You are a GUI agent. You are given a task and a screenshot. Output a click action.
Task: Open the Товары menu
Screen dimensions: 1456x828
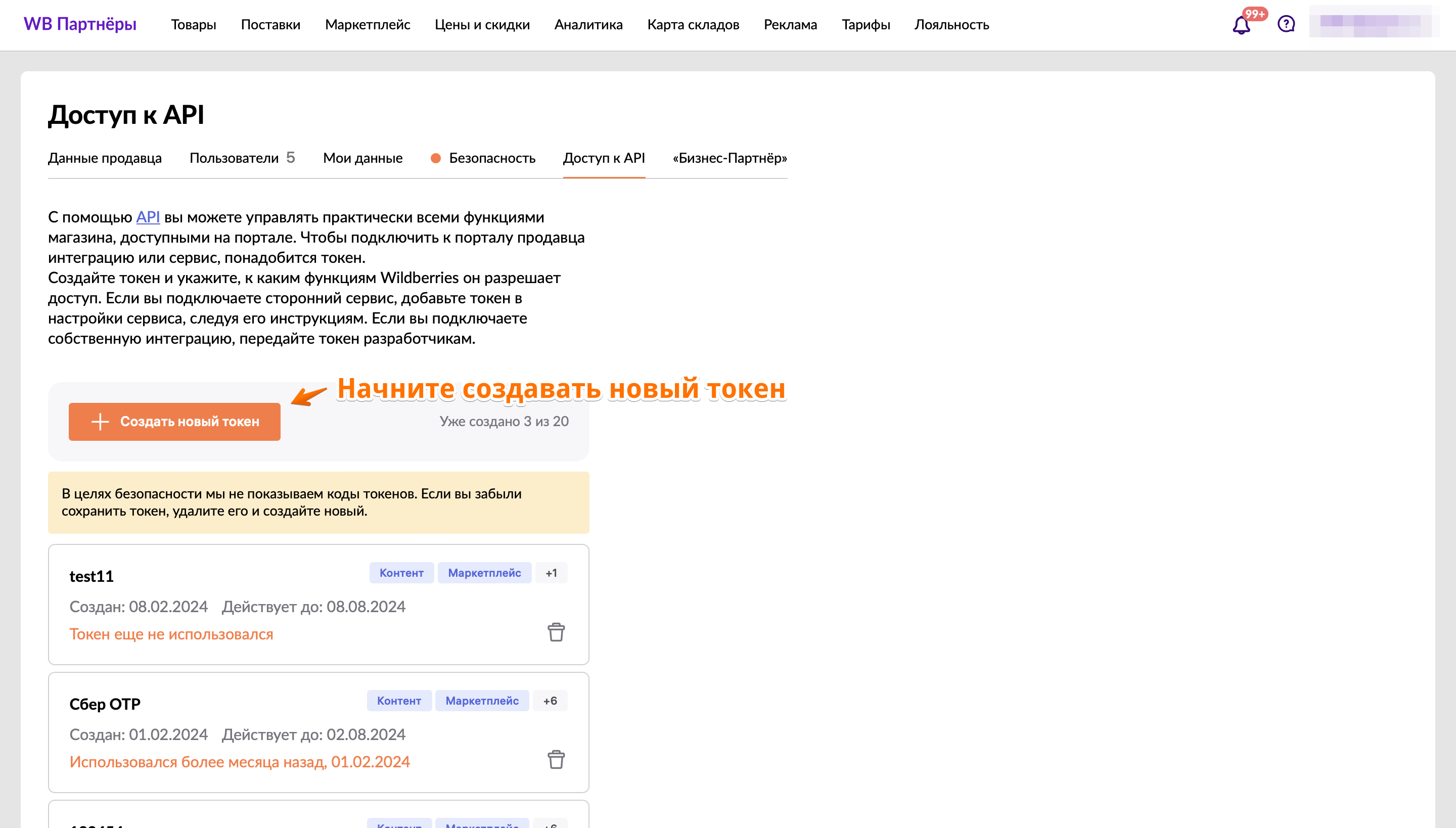pyautogui.click(x=193, y=24)
